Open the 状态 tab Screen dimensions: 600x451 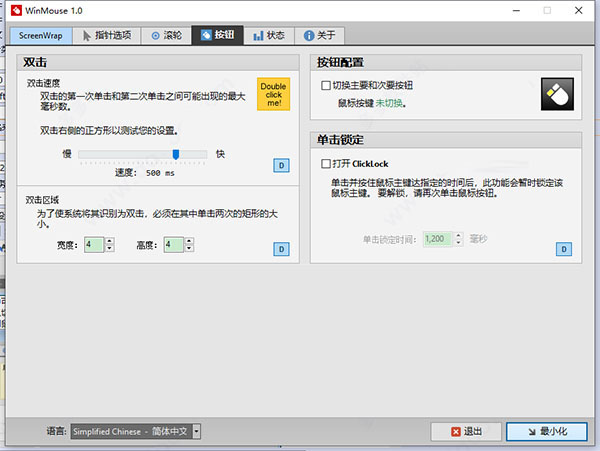click(x=269, y=36)
